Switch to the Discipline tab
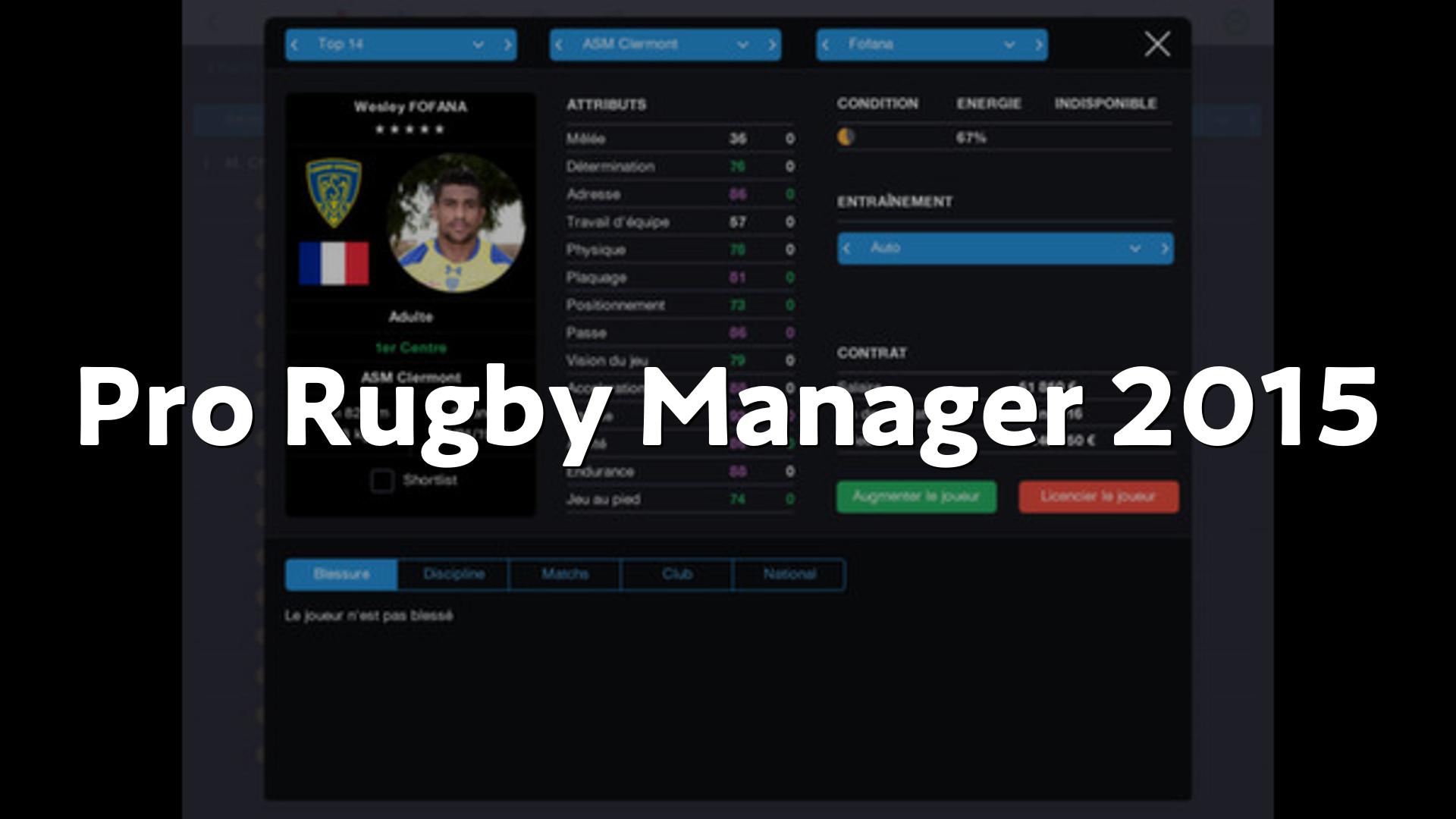1456x819 pixels. [453, 574]
